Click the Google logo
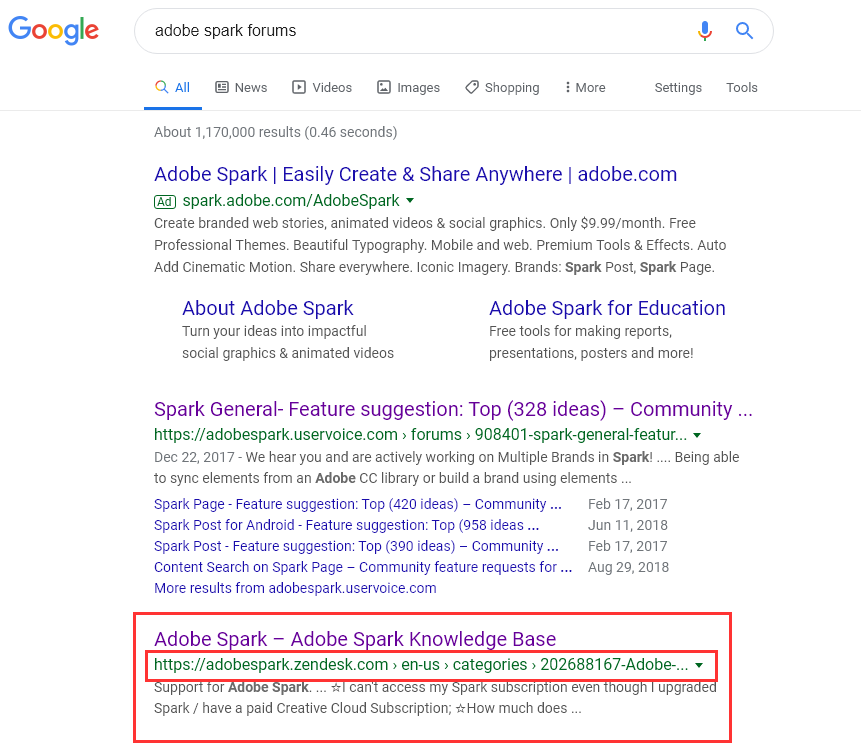The width and height of the screenshot is (861, 747). pos(54,30)
